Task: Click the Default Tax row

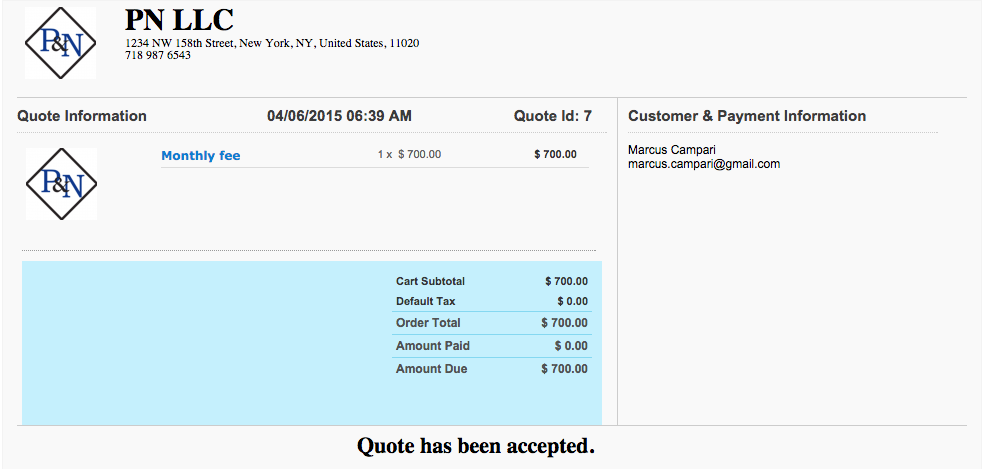Action: pos(492,301)
